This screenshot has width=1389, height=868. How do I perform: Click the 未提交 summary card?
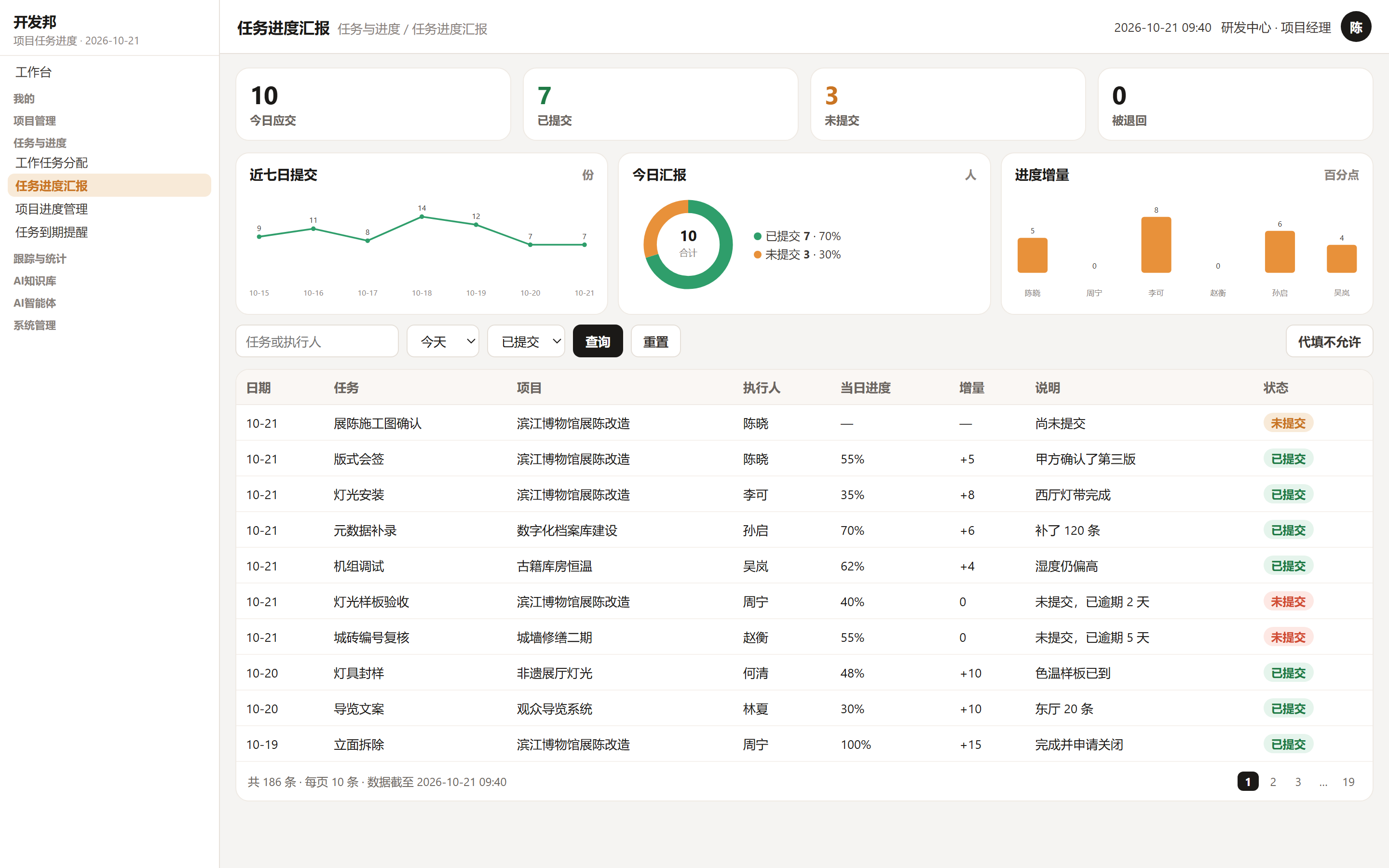pos(948,104)
